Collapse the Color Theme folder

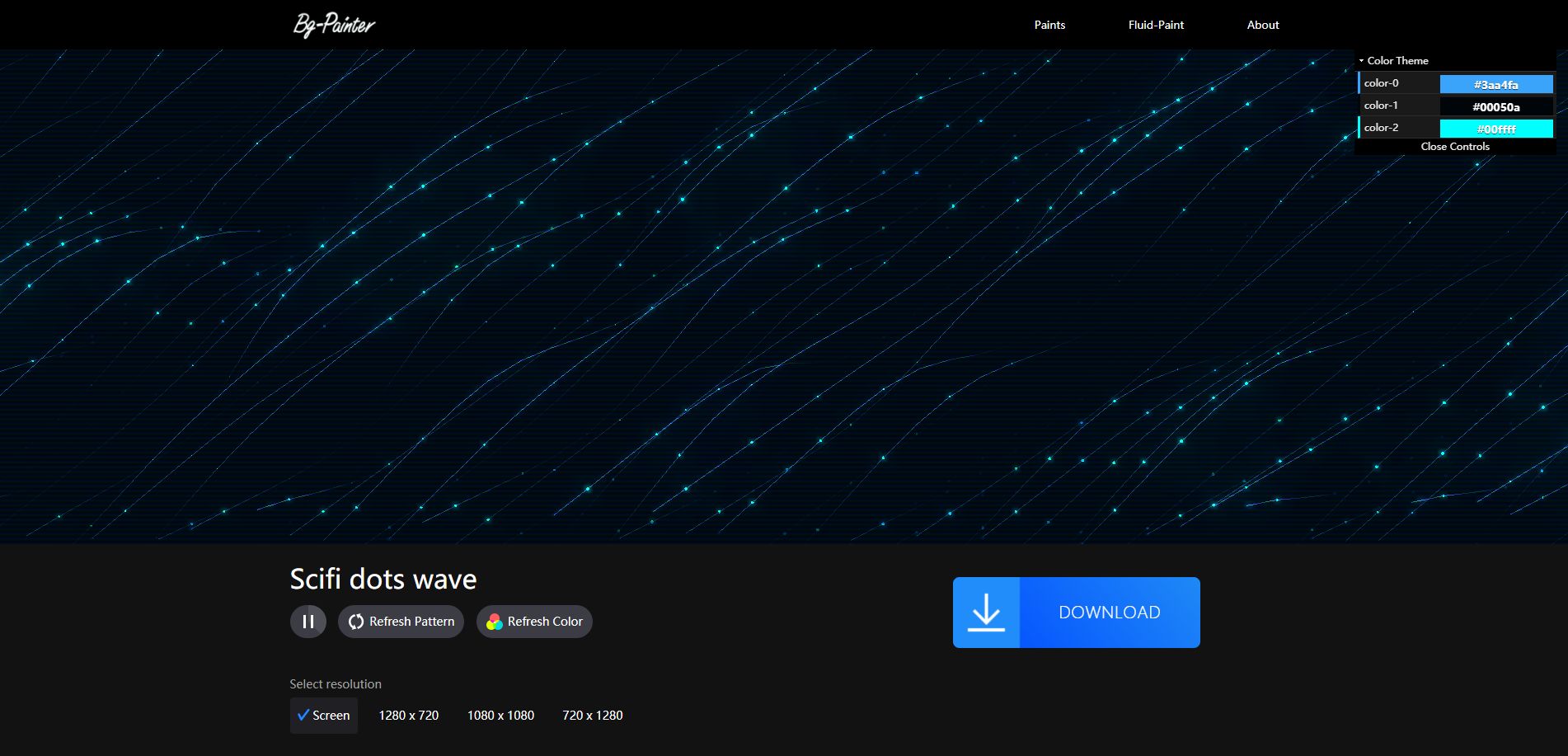click(1456, 60)
